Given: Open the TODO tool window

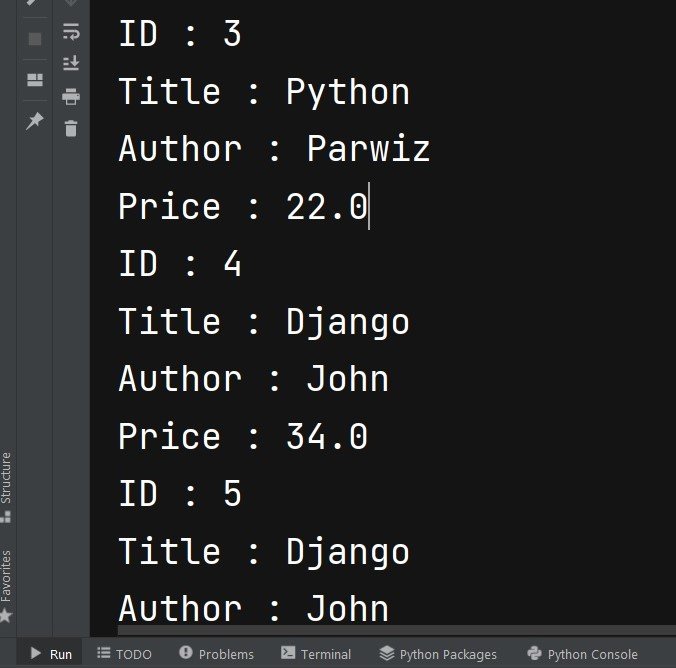Looking at the screenshot, I should 124,654.
